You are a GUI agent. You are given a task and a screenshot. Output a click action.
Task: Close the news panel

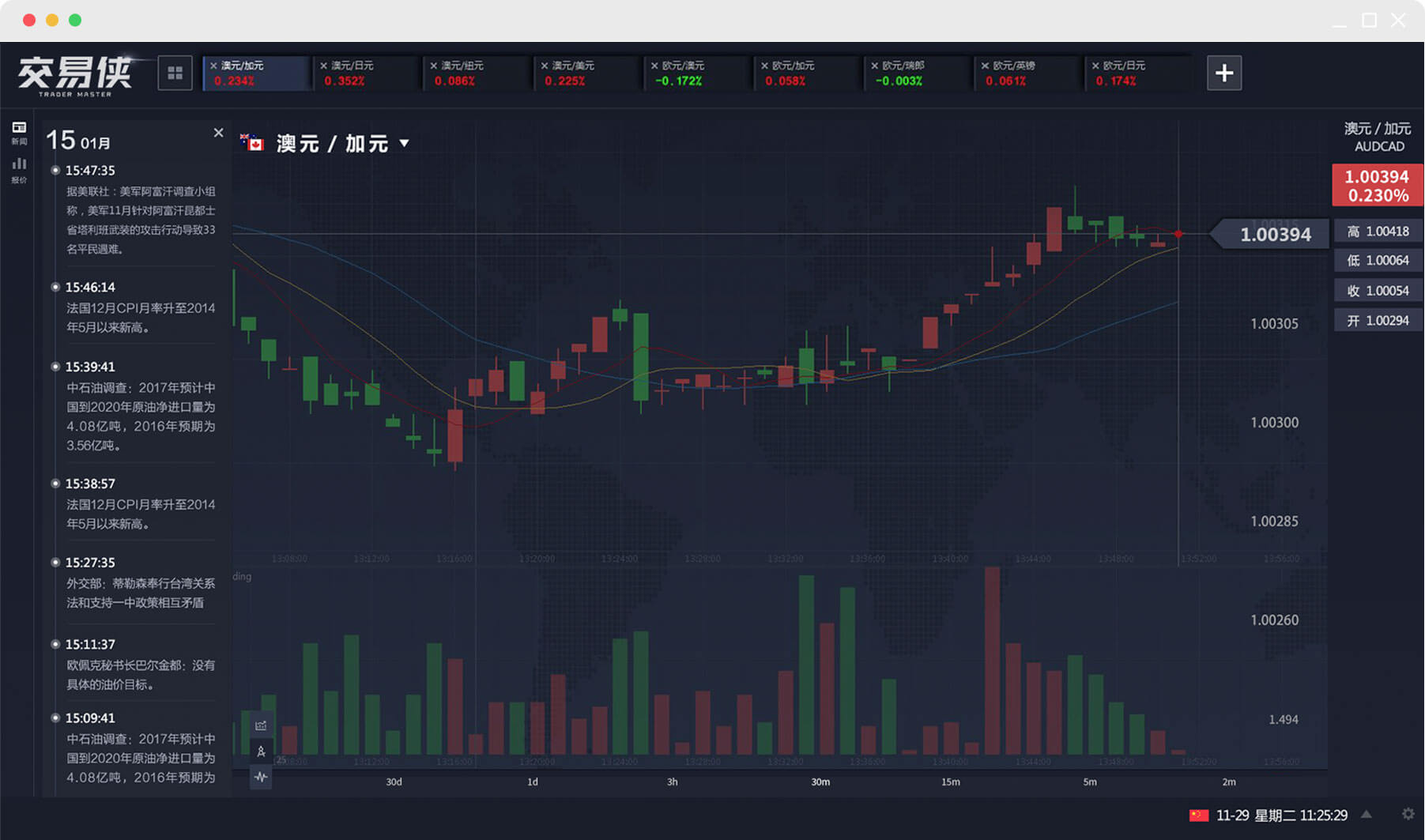tap(219, 133)
